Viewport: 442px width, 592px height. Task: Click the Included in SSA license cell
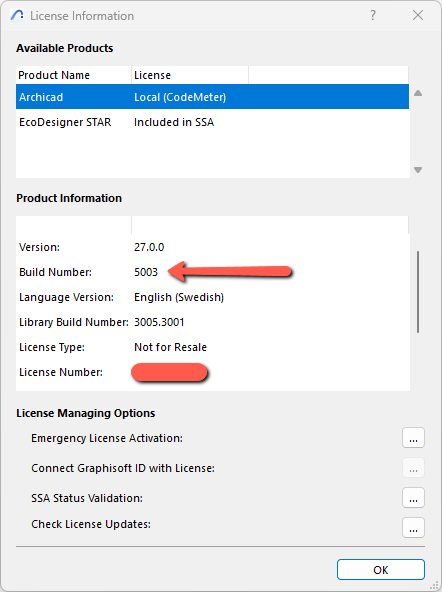(174, 122)
